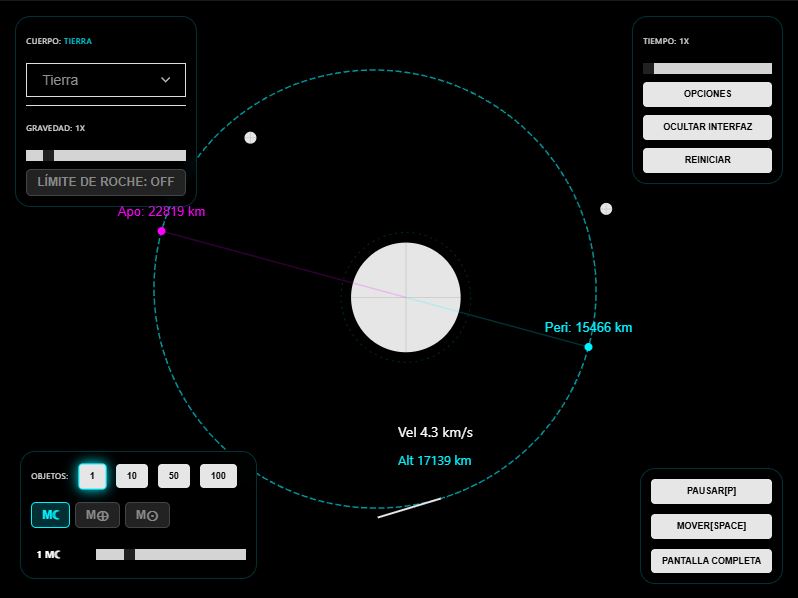The height and width of the screenshot is (598, 798).
Task: Adjust the 1 MC mass slider
Action: coord(171,554)
